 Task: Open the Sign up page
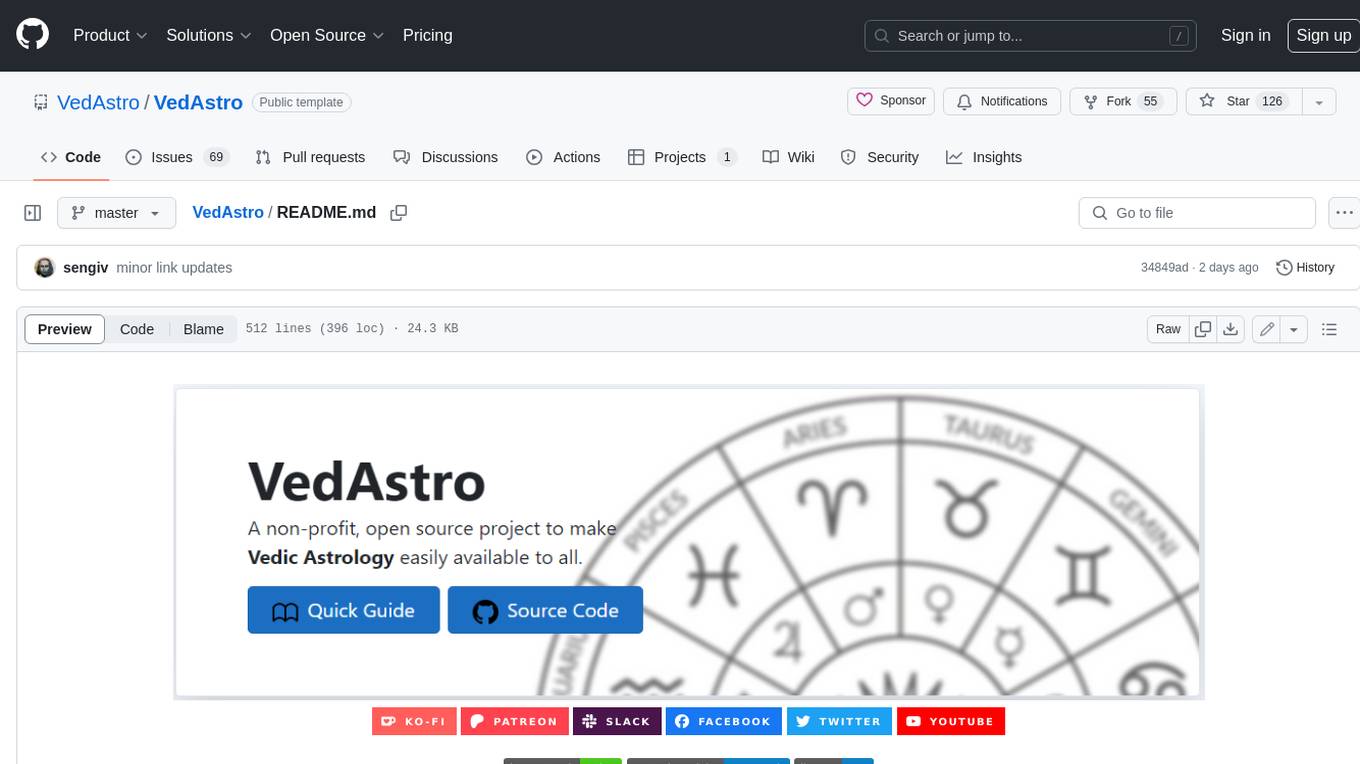pos(1323,35)
